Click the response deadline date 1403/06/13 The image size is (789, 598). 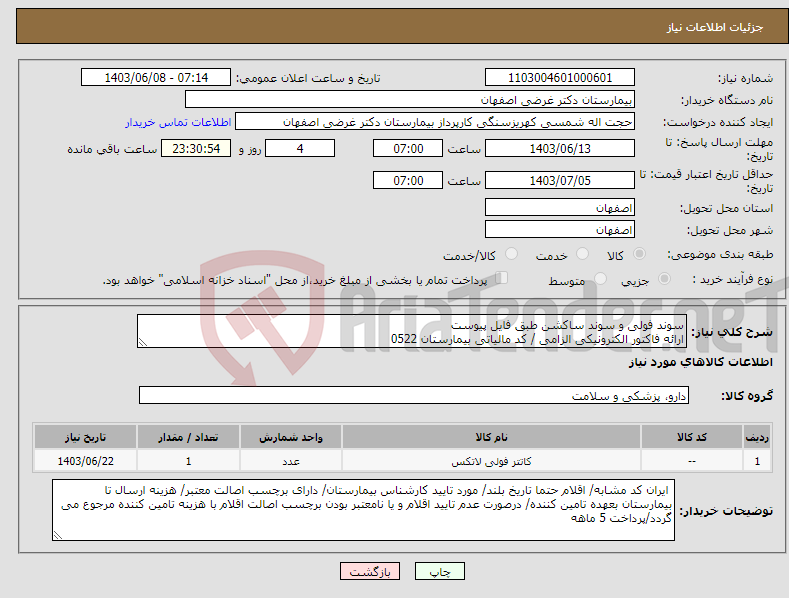click(560, 148)
